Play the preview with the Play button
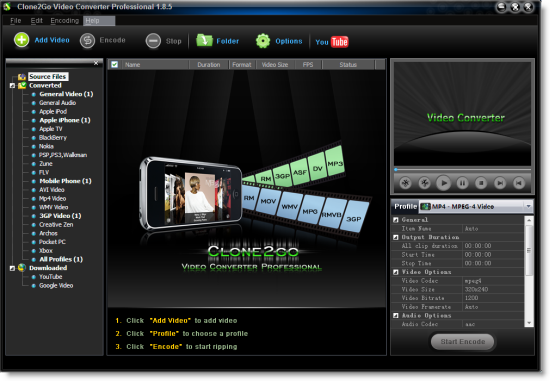Screen dimensions: 550x381 [x=443, y=183]
